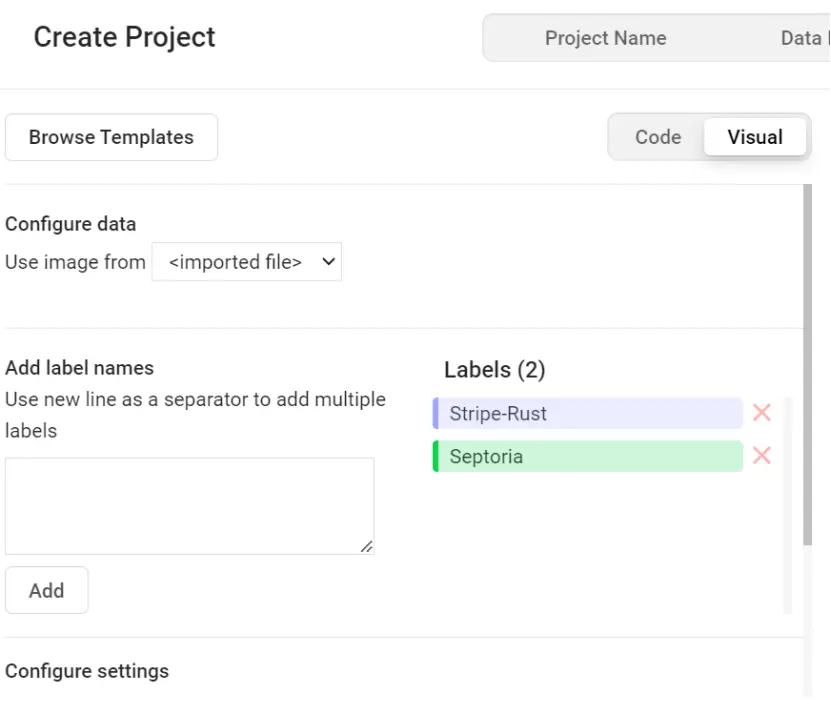The width and height of the screenshot is (831, 714).
Task: Click the red X beside Stripe-Rust
Action: click(x=762, y=413)
